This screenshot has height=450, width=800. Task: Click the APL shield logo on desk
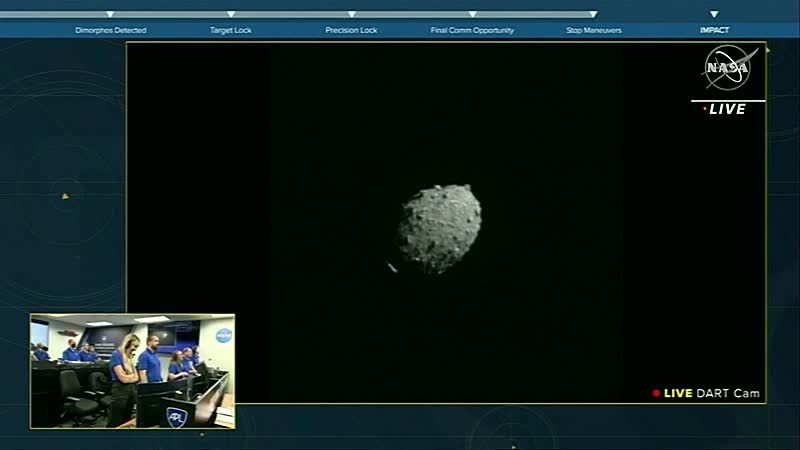tap(177, 416)
